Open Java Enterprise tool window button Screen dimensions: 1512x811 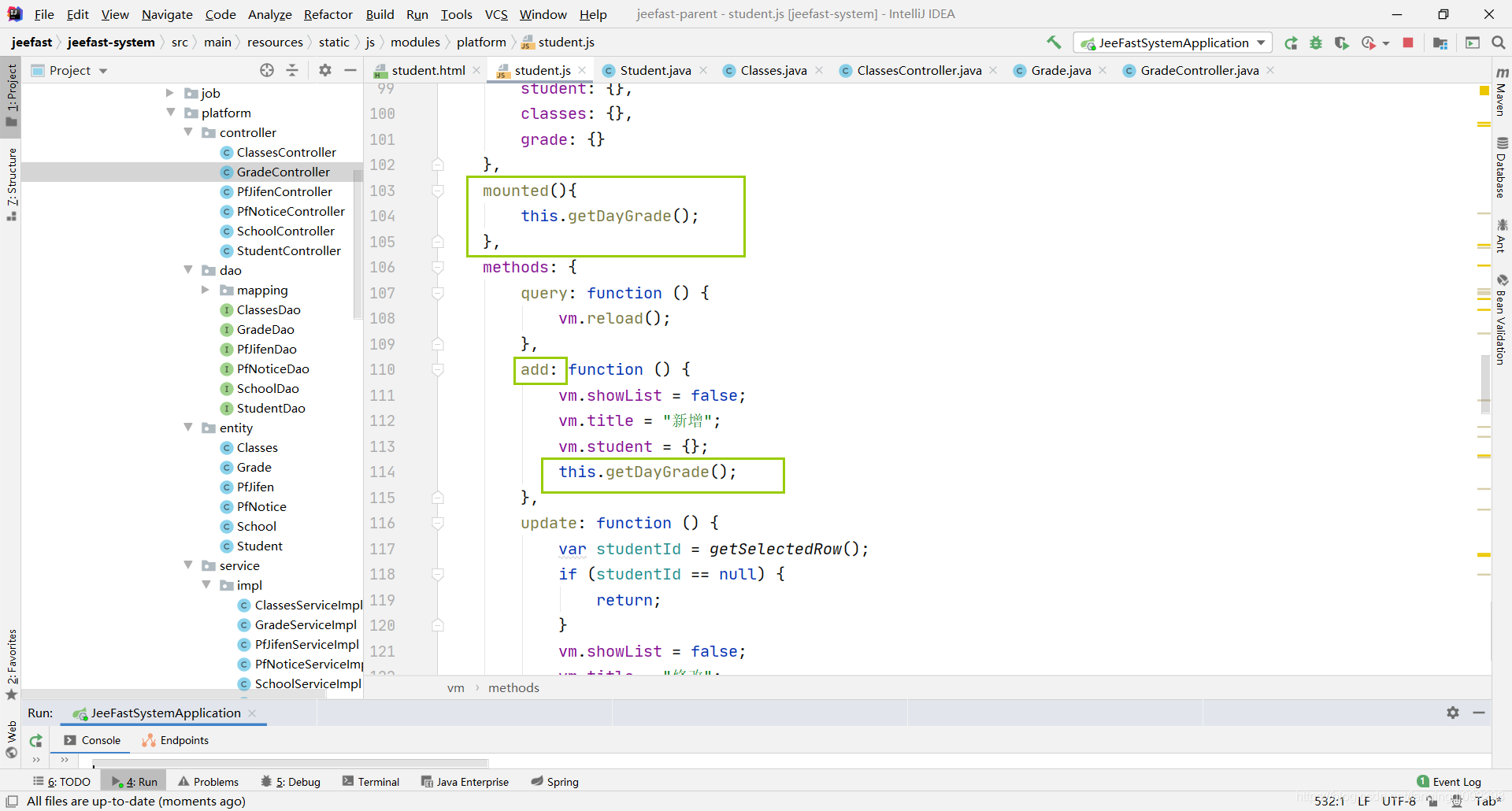click(465, 782)
